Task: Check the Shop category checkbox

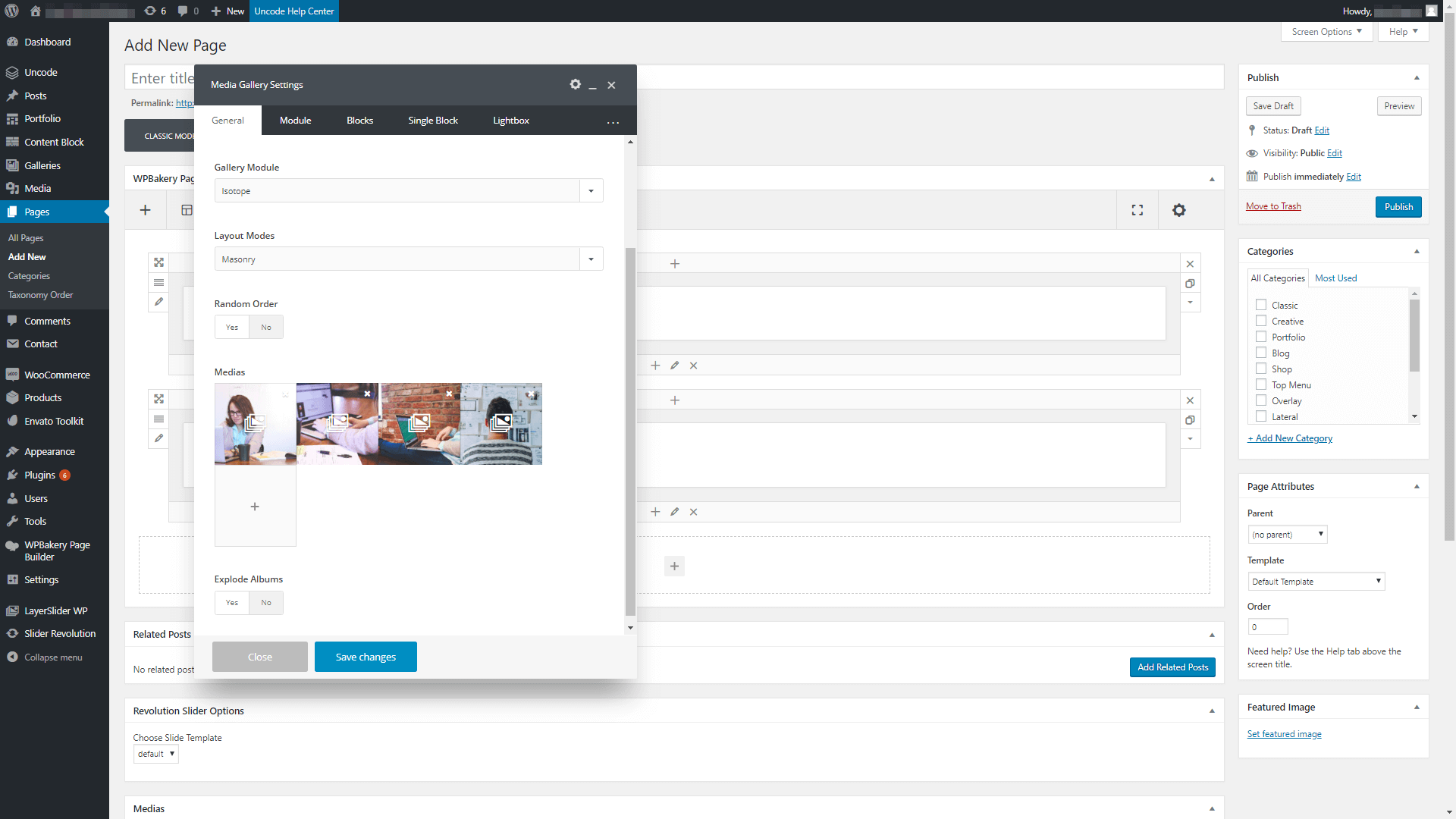Action: (1261, 369)
